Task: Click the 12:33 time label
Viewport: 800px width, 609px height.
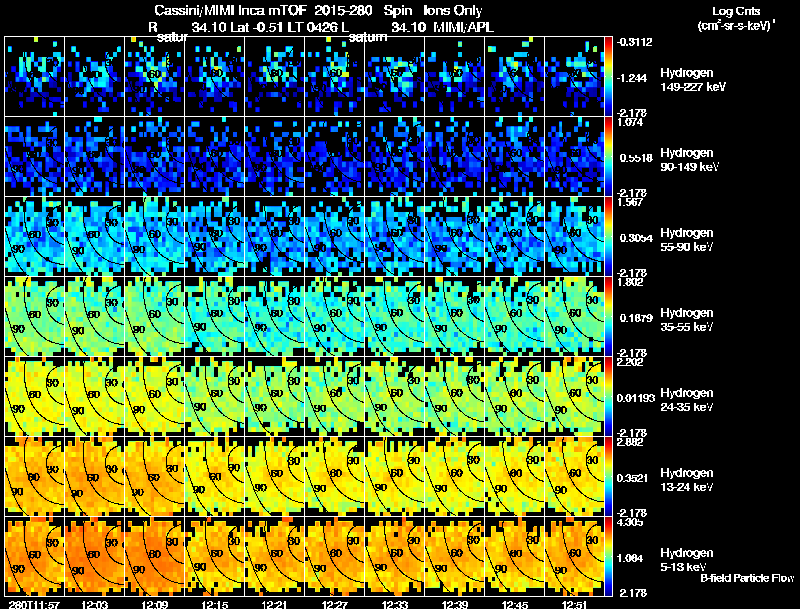Action: coord(395,604)
